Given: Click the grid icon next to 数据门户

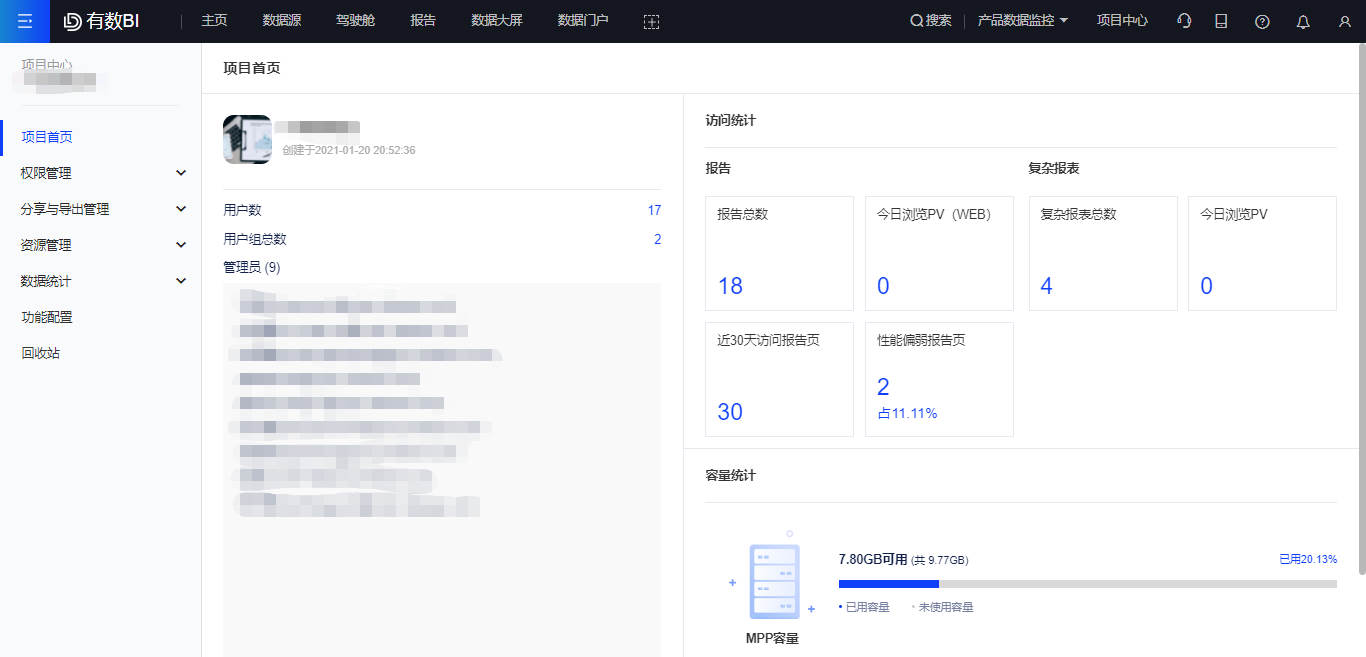Looking at the screenshot, I should (x=651, y=21).
